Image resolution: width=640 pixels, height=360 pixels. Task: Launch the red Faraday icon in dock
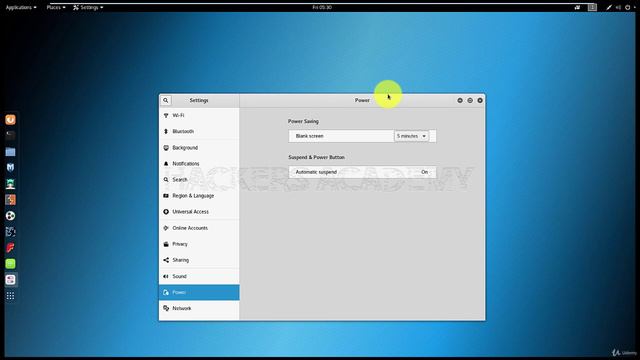click(11, 248)
